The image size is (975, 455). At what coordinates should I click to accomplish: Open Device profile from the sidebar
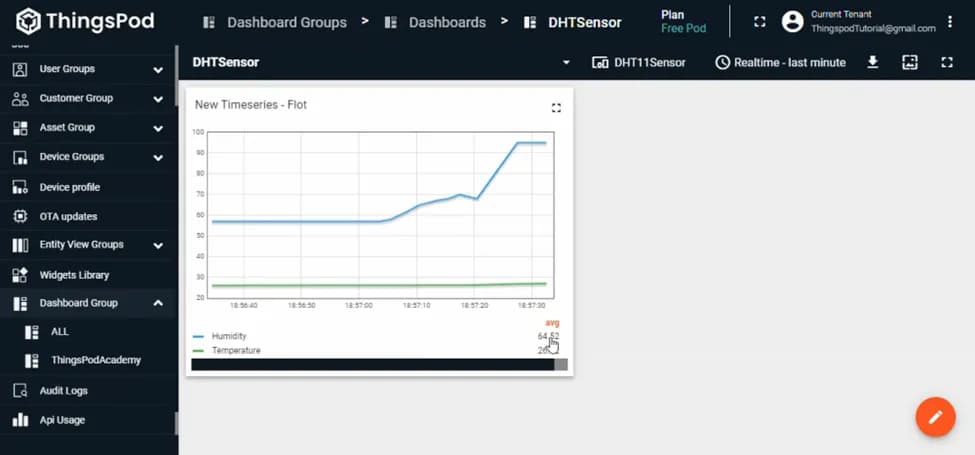pos(69,187)
